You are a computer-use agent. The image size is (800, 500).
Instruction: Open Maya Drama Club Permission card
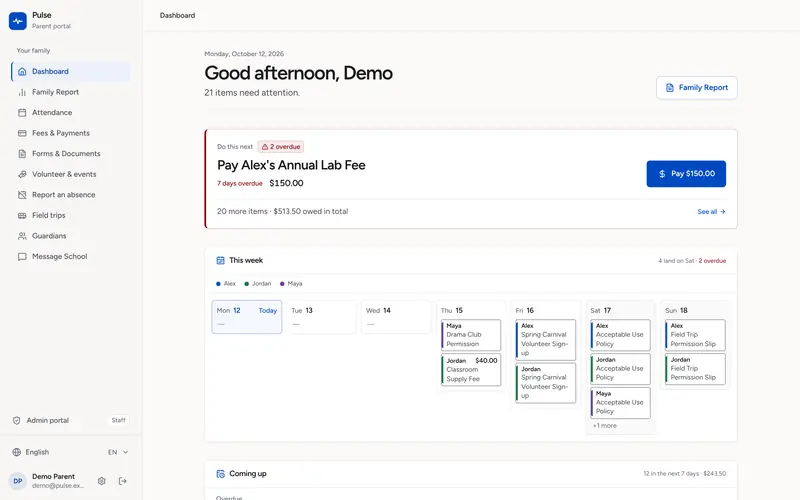[x=471, y=335]
